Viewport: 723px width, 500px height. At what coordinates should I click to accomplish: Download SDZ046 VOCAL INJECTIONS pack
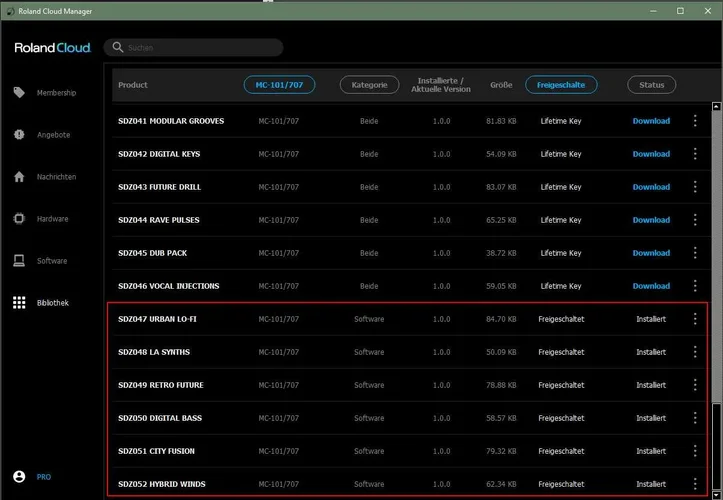(x=651, y=286)
